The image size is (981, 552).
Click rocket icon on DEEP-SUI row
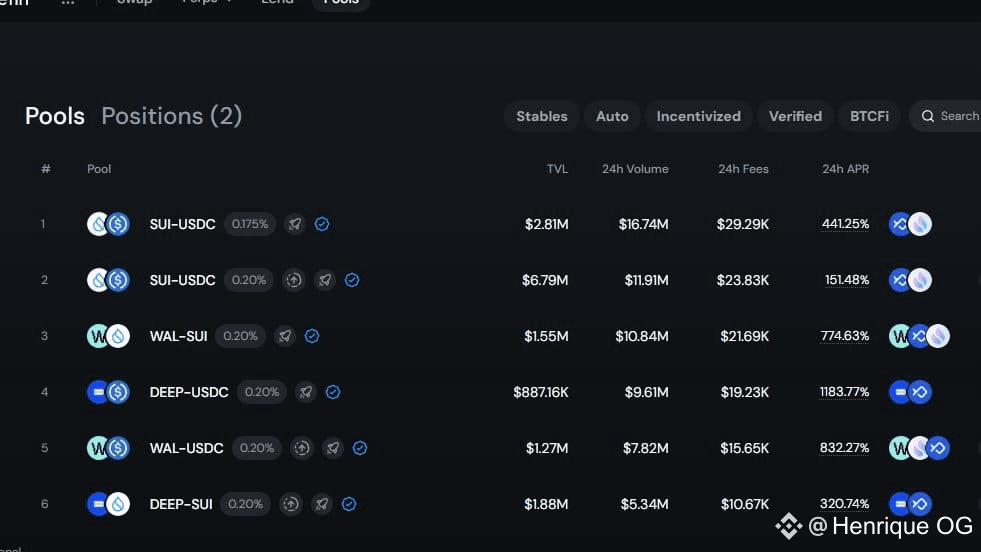[x=322, y=504]
